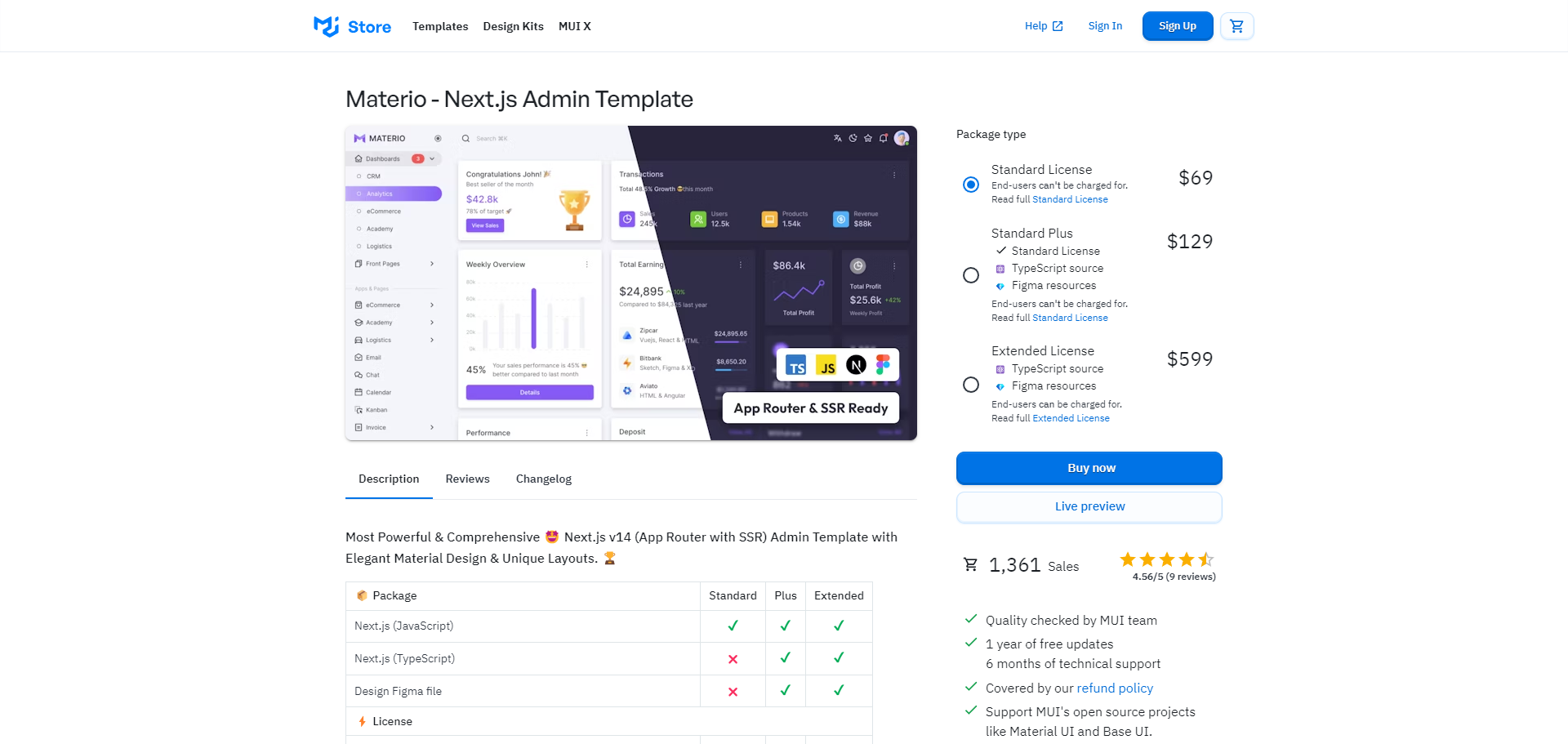Open the refund policy link
Image resolution: width=1568 pixels, height=744 pixels.
1115,688
